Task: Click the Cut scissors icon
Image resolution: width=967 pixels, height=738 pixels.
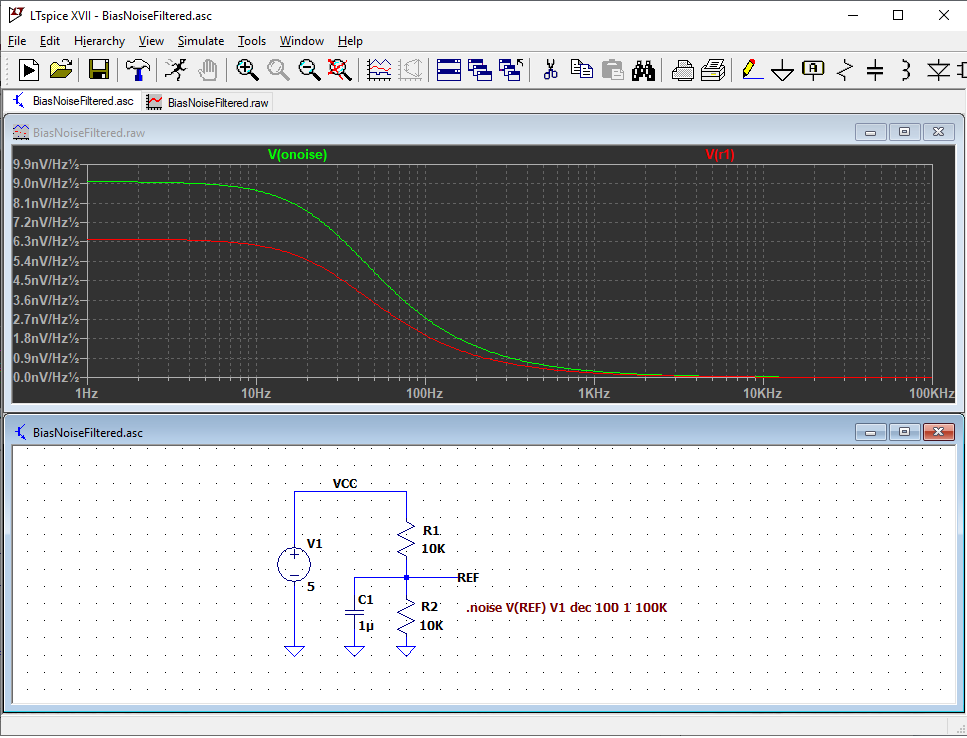Action: [550, 69]
